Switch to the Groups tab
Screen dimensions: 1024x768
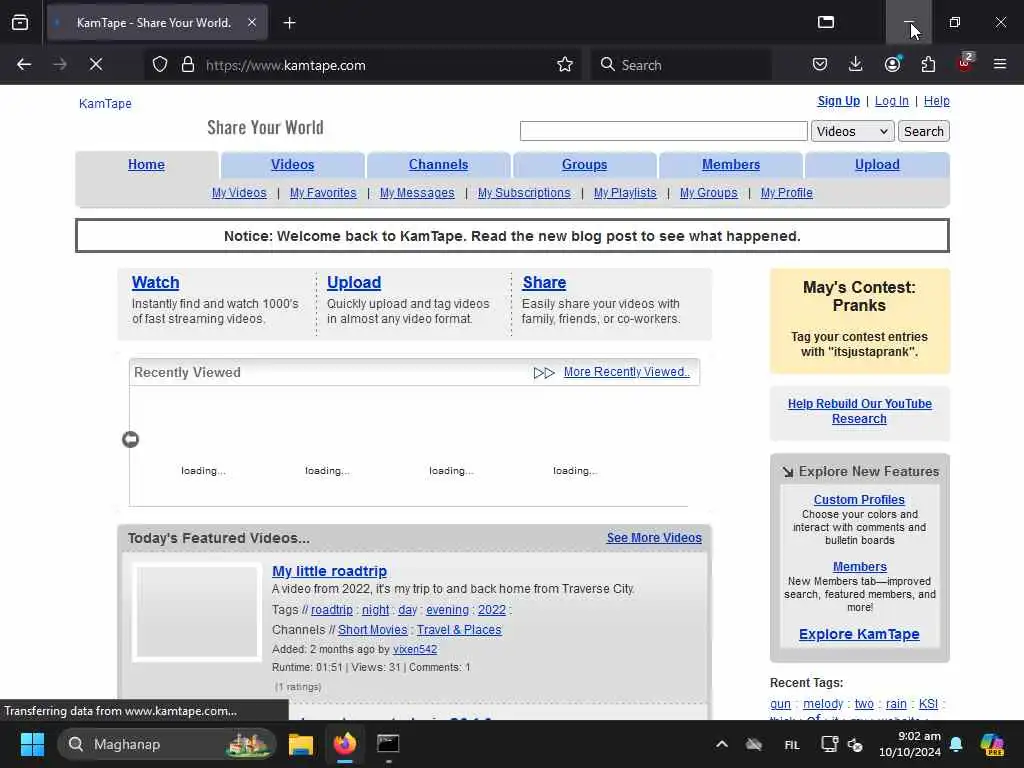pos(584,165)
